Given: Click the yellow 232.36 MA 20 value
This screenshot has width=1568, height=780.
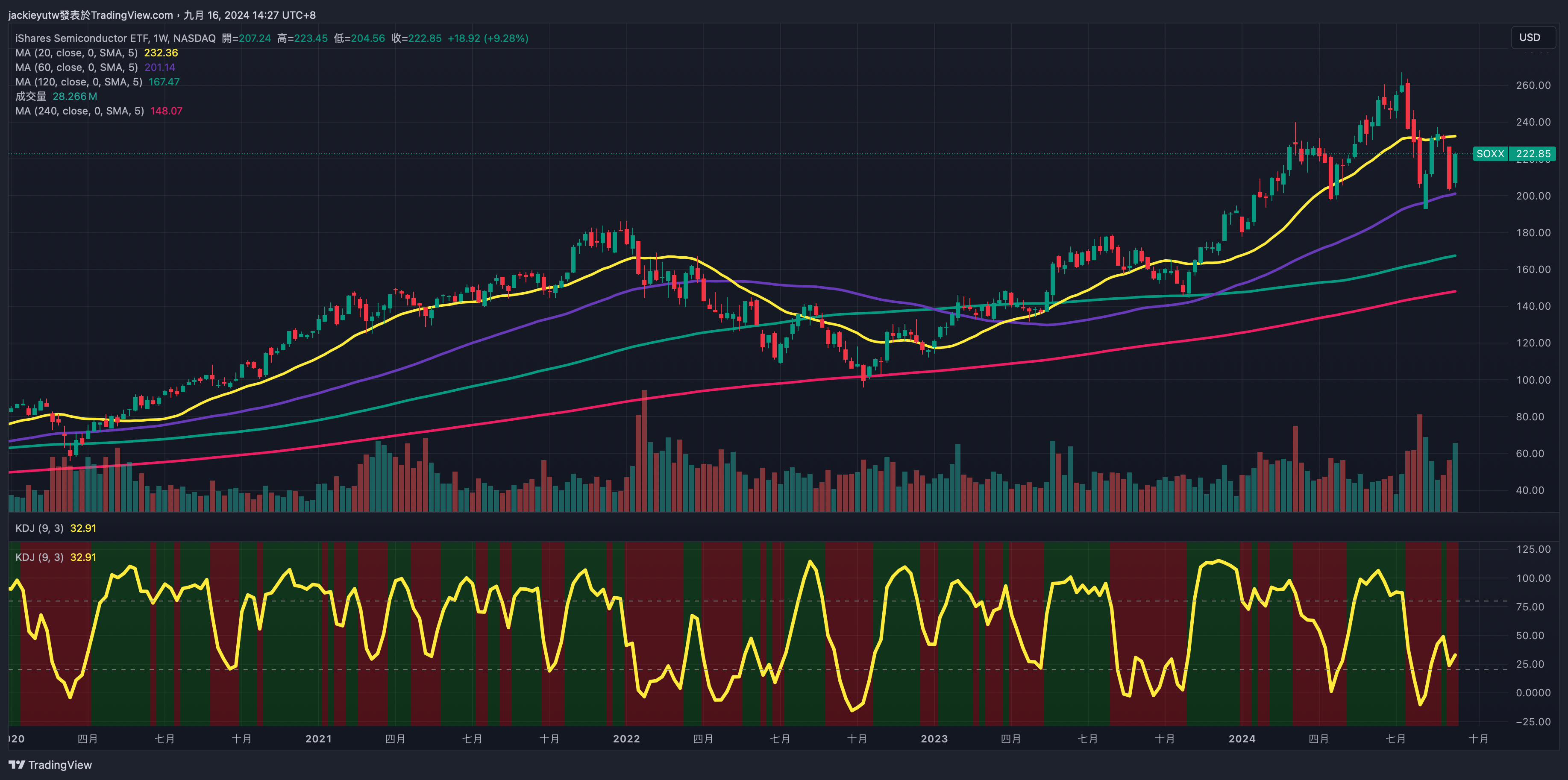Looking at the screenshot, I should click(x=161, y=53).
